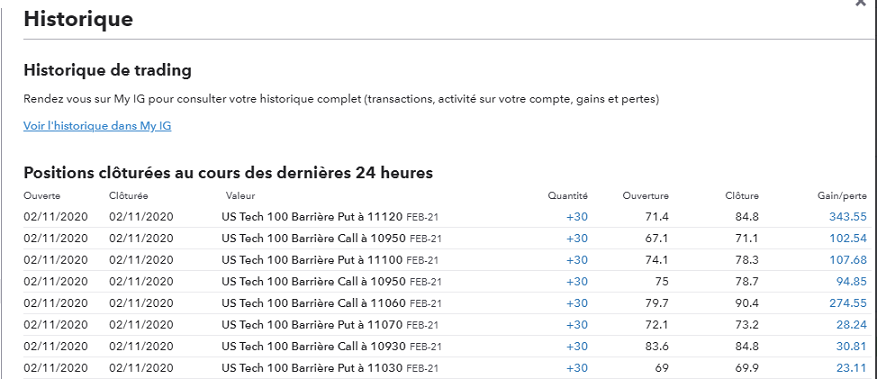Click the "Quantité" column header
Screen dimensions: 877x379
[x=568, y=196]
